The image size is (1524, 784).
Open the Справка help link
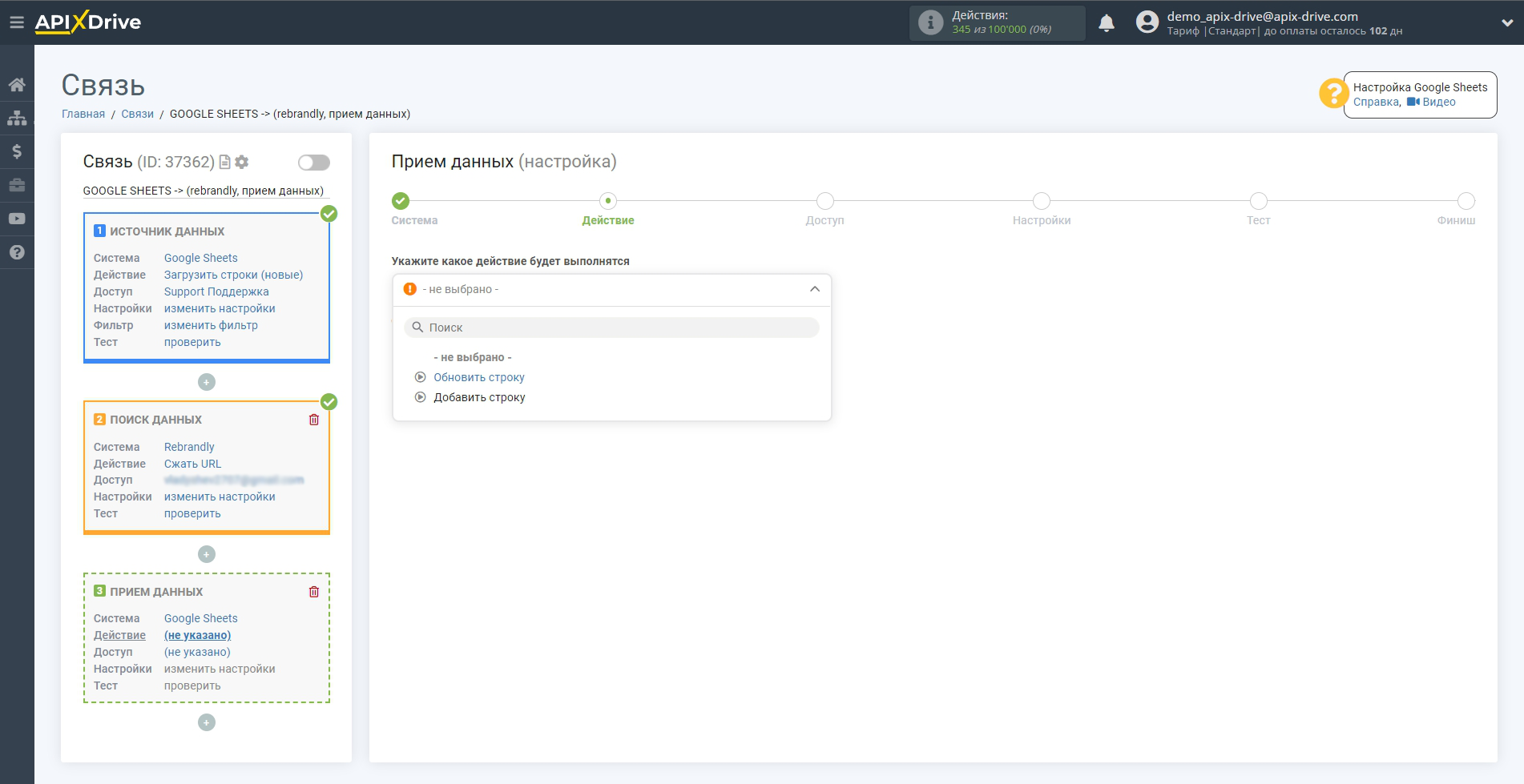[x=1376, y=102]
